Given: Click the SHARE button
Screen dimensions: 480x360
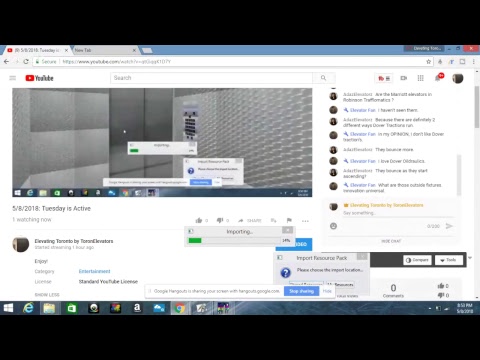Looking at the screenshot, I should tap(250, 221).
